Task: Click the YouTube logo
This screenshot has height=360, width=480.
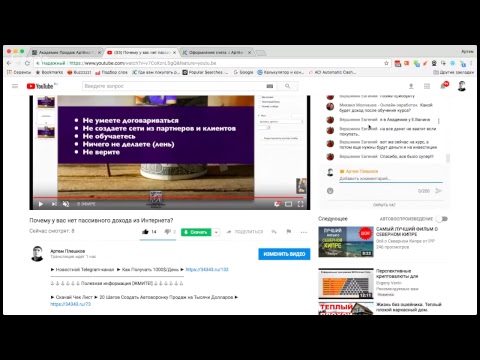Action: coord(40,86)
